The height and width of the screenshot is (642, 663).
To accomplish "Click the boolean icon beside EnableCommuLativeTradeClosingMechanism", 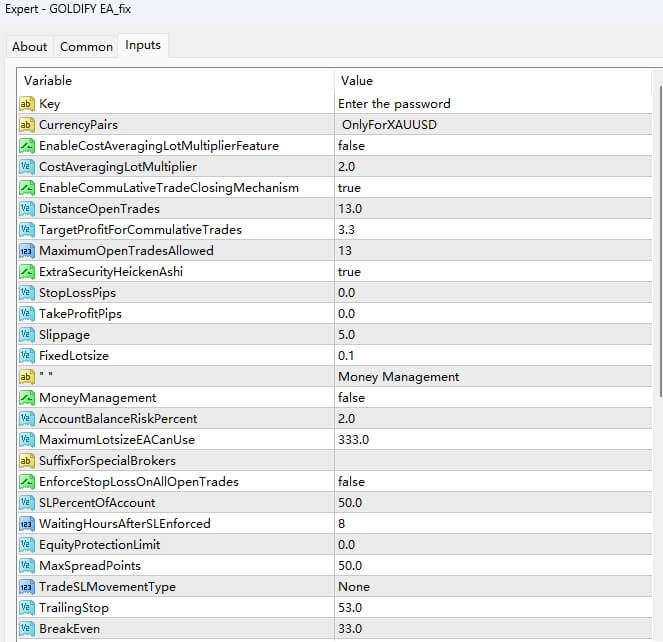I will click(x=26, y=188).
